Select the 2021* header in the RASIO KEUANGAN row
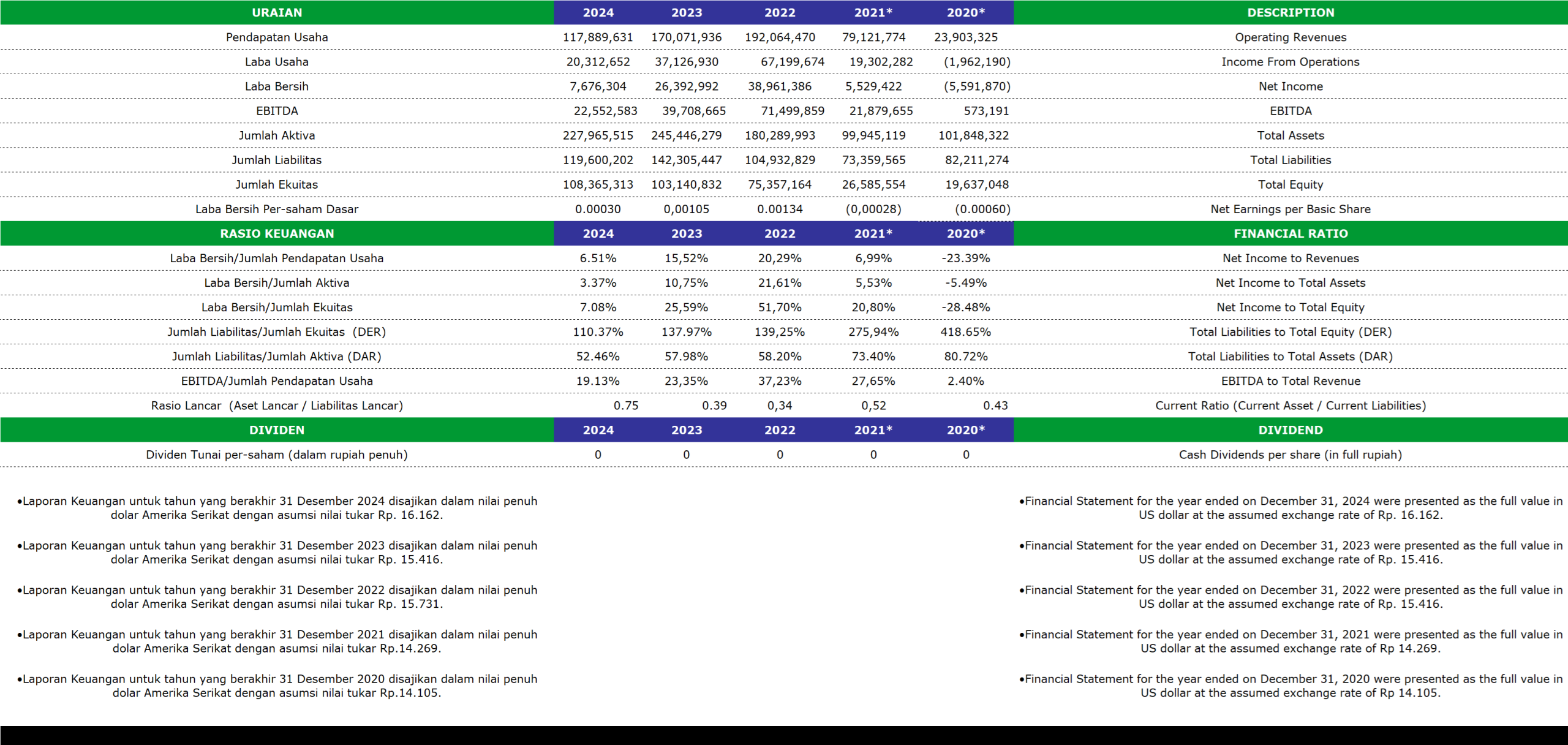Screen dimensions: 1568x745 tap(873, 233)
